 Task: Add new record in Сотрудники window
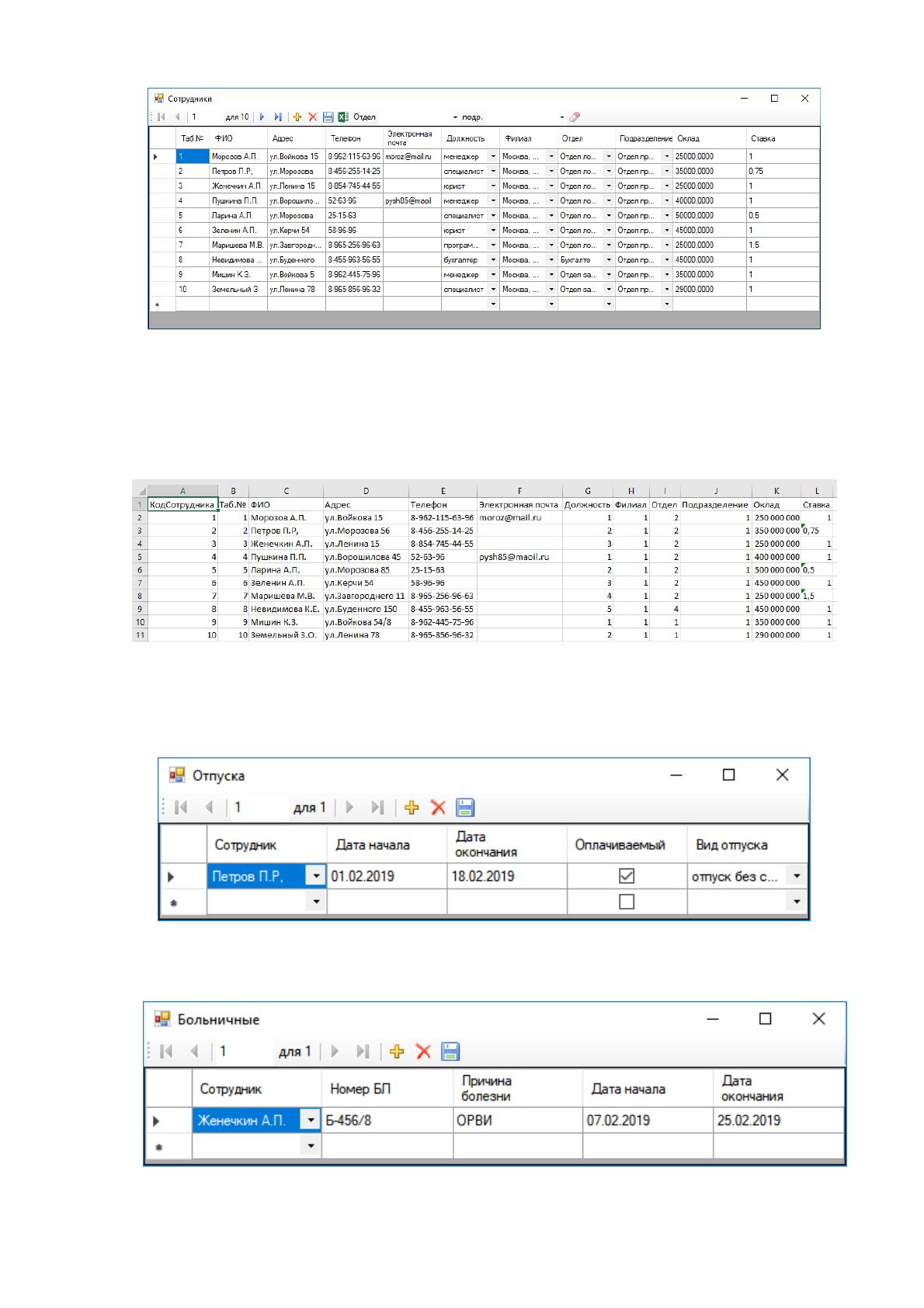(297, 117)
